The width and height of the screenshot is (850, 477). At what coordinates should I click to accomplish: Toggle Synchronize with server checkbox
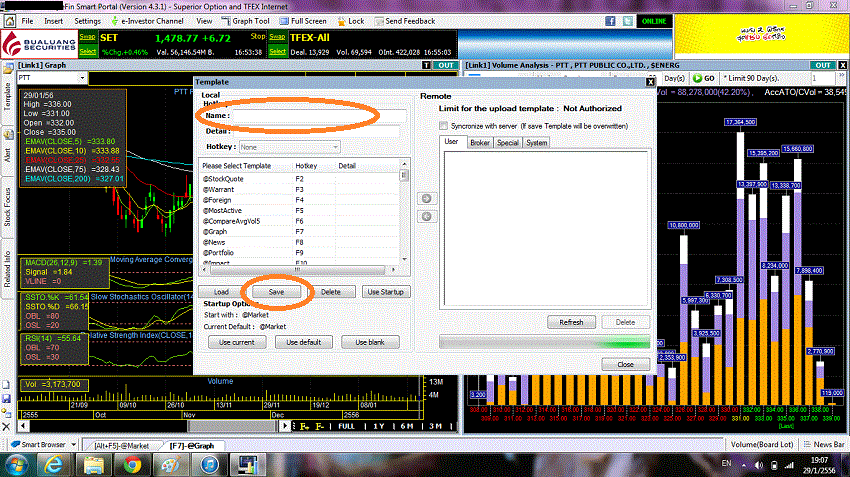443,126
